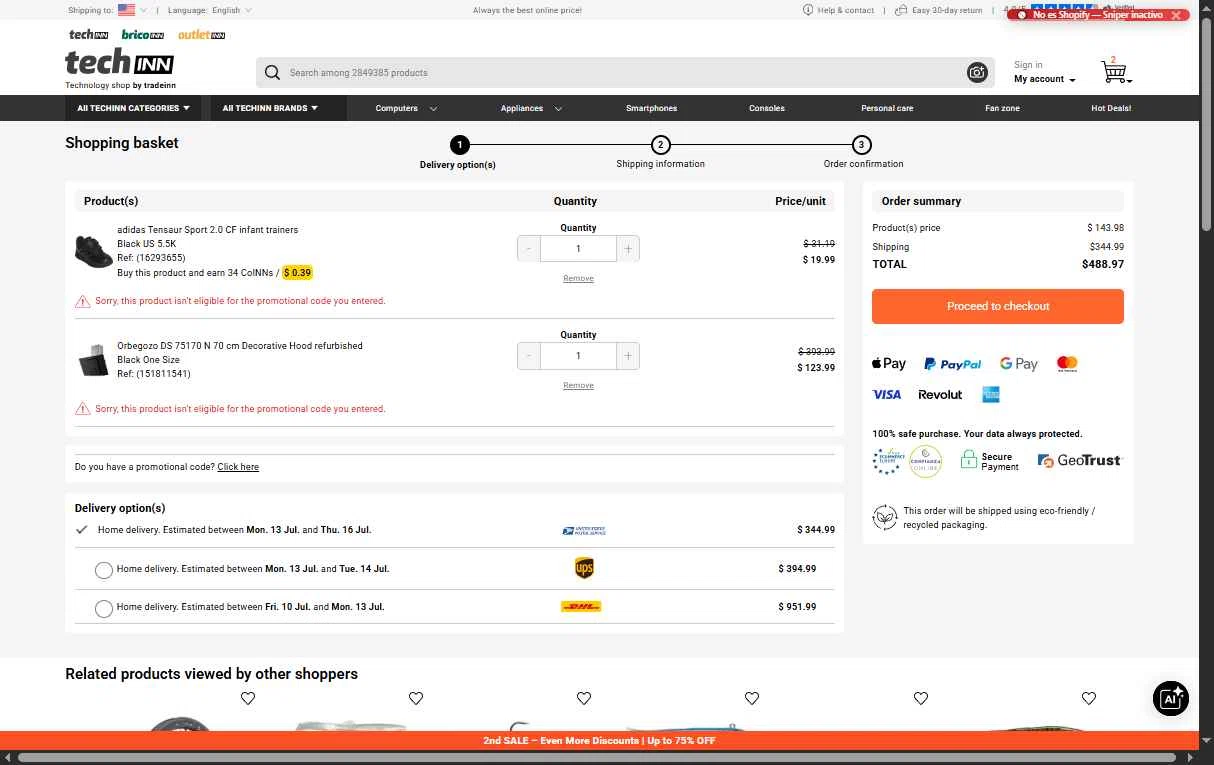Click the Secure Payment lock icon
The width and height of the screenshot is (1214, 765).
(968, 459)
